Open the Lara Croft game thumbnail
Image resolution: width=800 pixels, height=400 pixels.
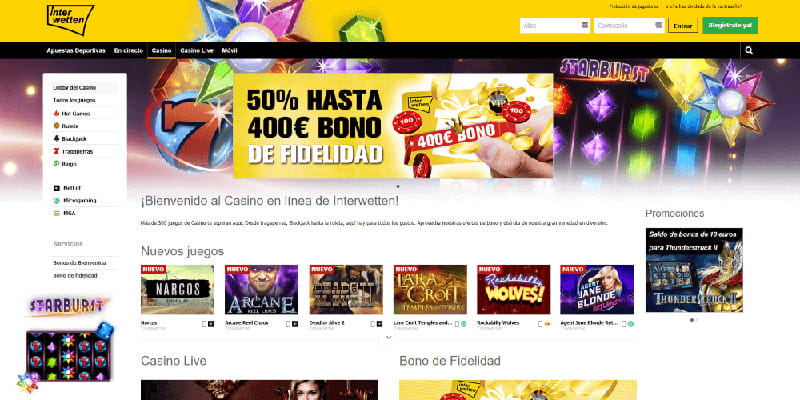click(x=430, y=289)
